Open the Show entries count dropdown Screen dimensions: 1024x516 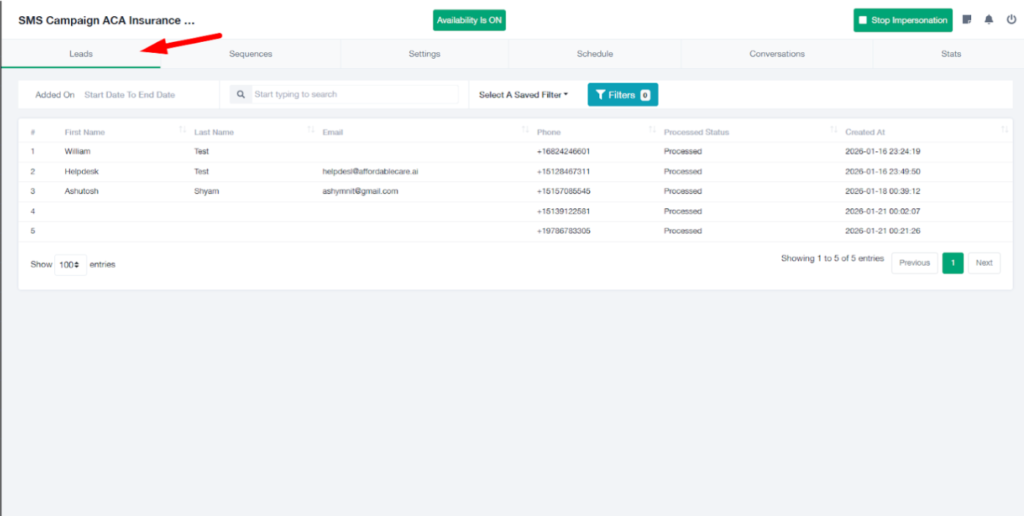[x=70, y=264]
